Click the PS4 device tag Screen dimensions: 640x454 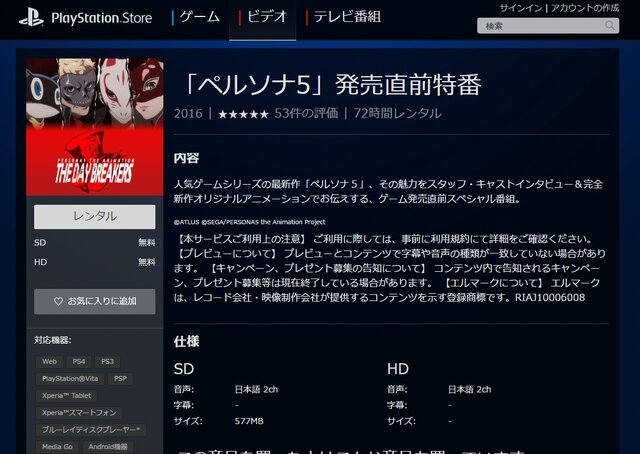pos(79,362)
